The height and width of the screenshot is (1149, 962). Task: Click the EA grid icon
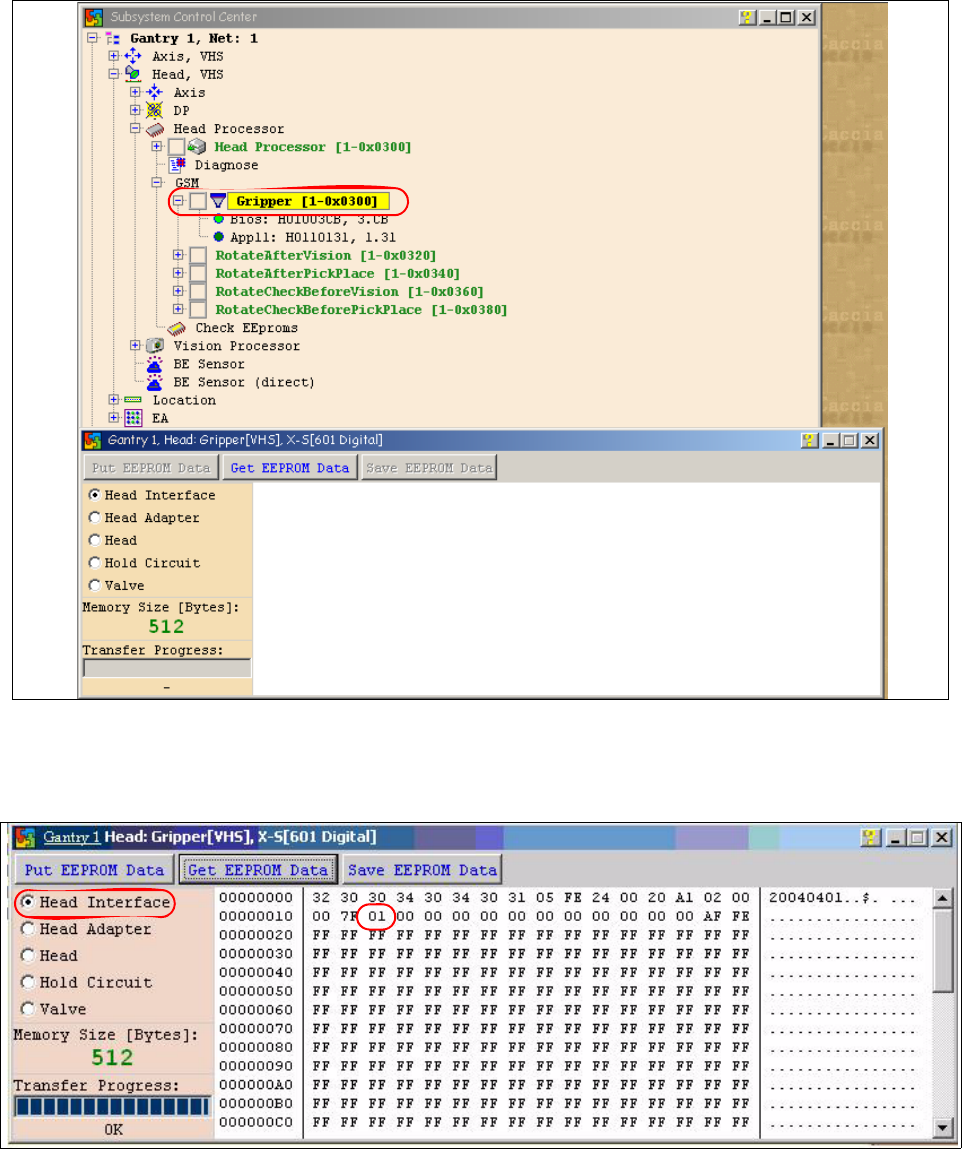click(133, 418)
